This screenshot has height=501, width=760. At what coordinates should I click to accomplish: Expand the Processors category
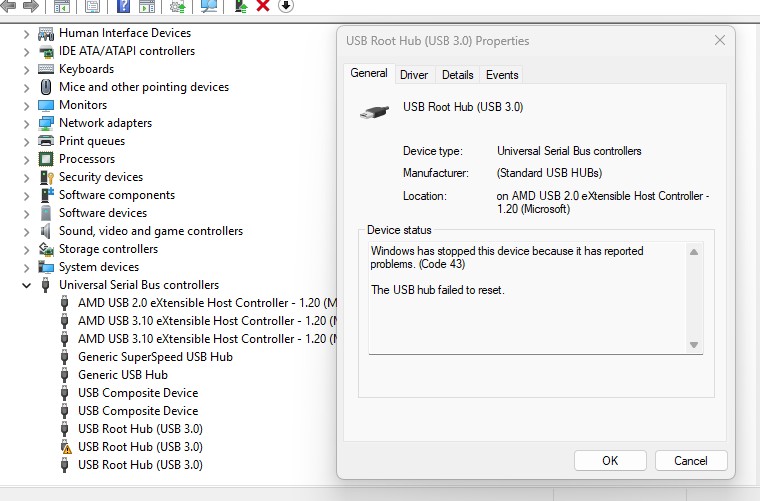[x=26, y=159]
